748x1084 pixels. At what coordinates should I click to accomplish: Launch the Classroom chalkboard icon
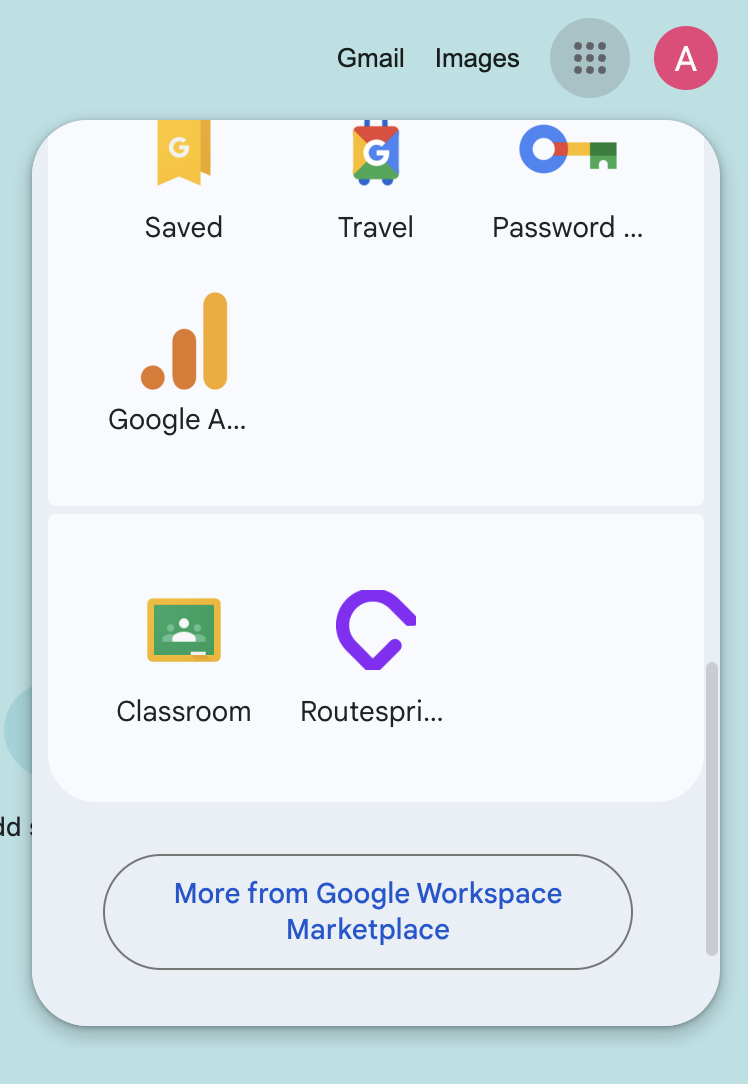click(x=184, y=630)
